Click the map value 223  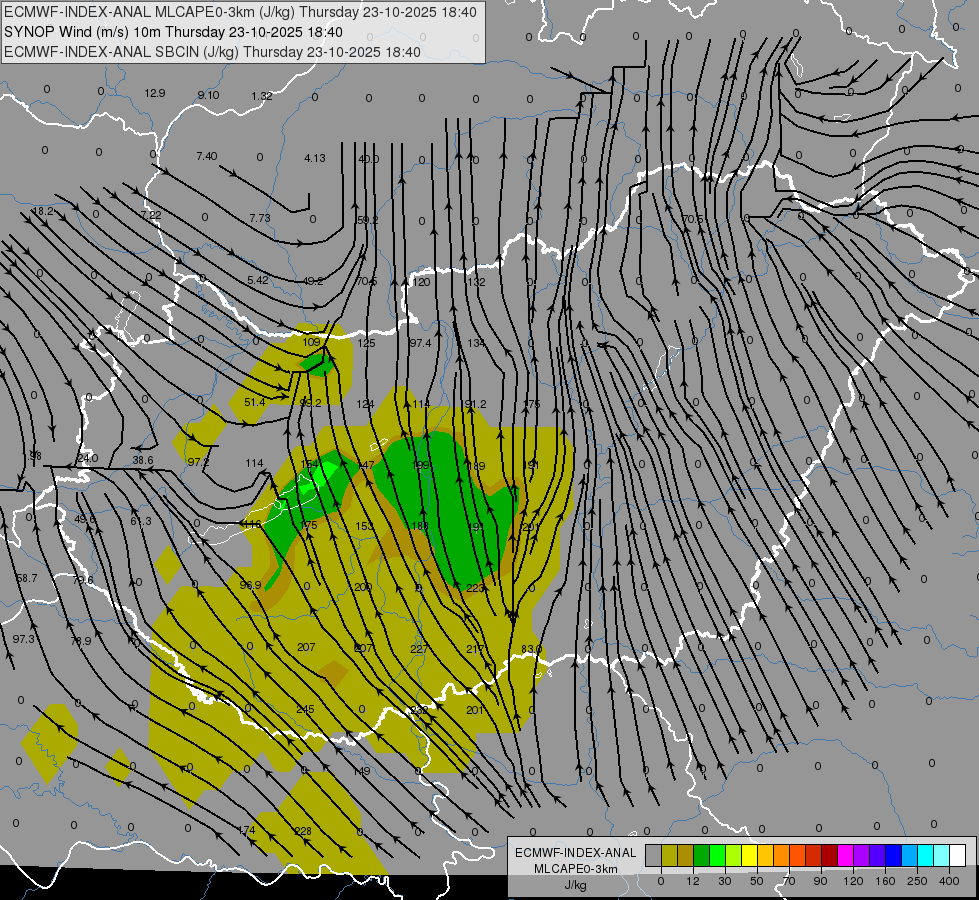click(475, 588)
